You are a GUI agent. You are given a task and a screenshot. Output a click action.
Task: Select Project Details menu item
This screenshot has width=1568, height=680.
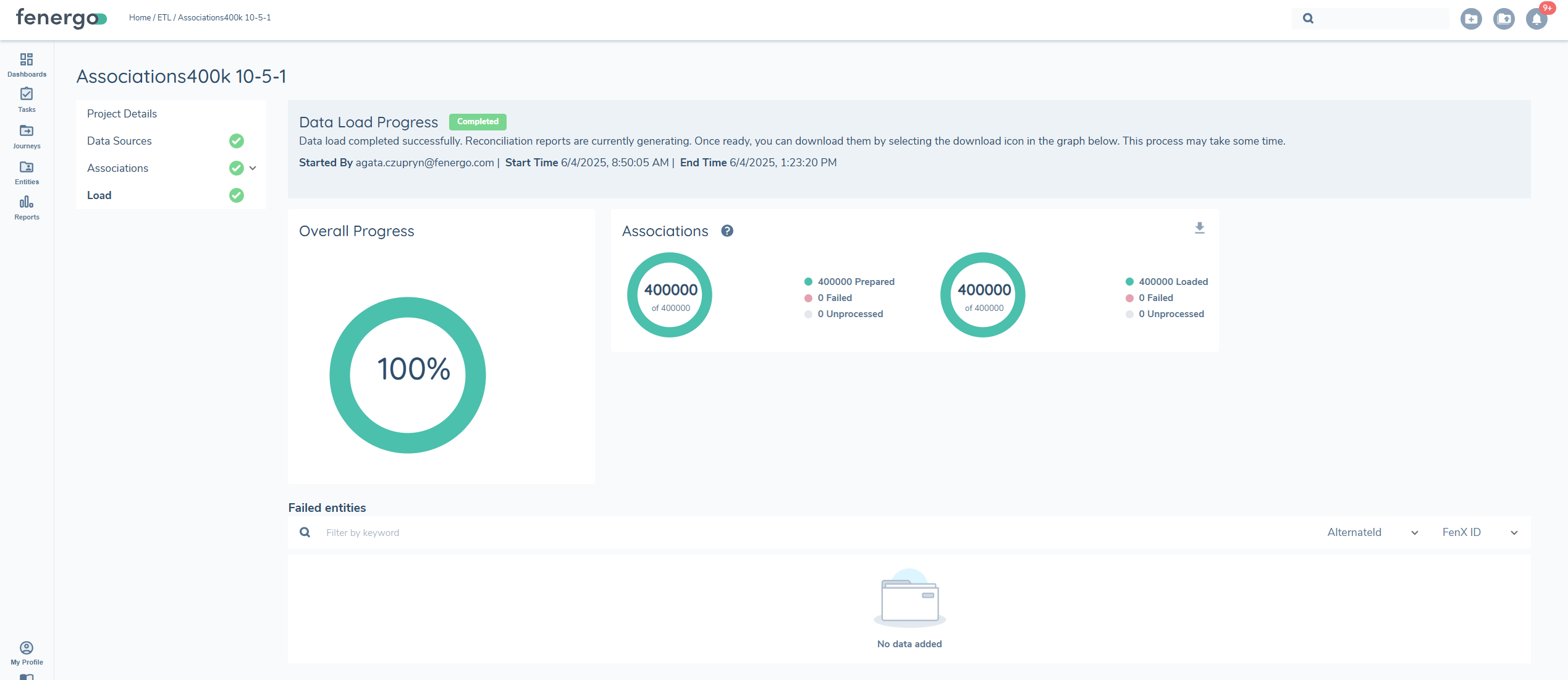click(x=122, y=114)
